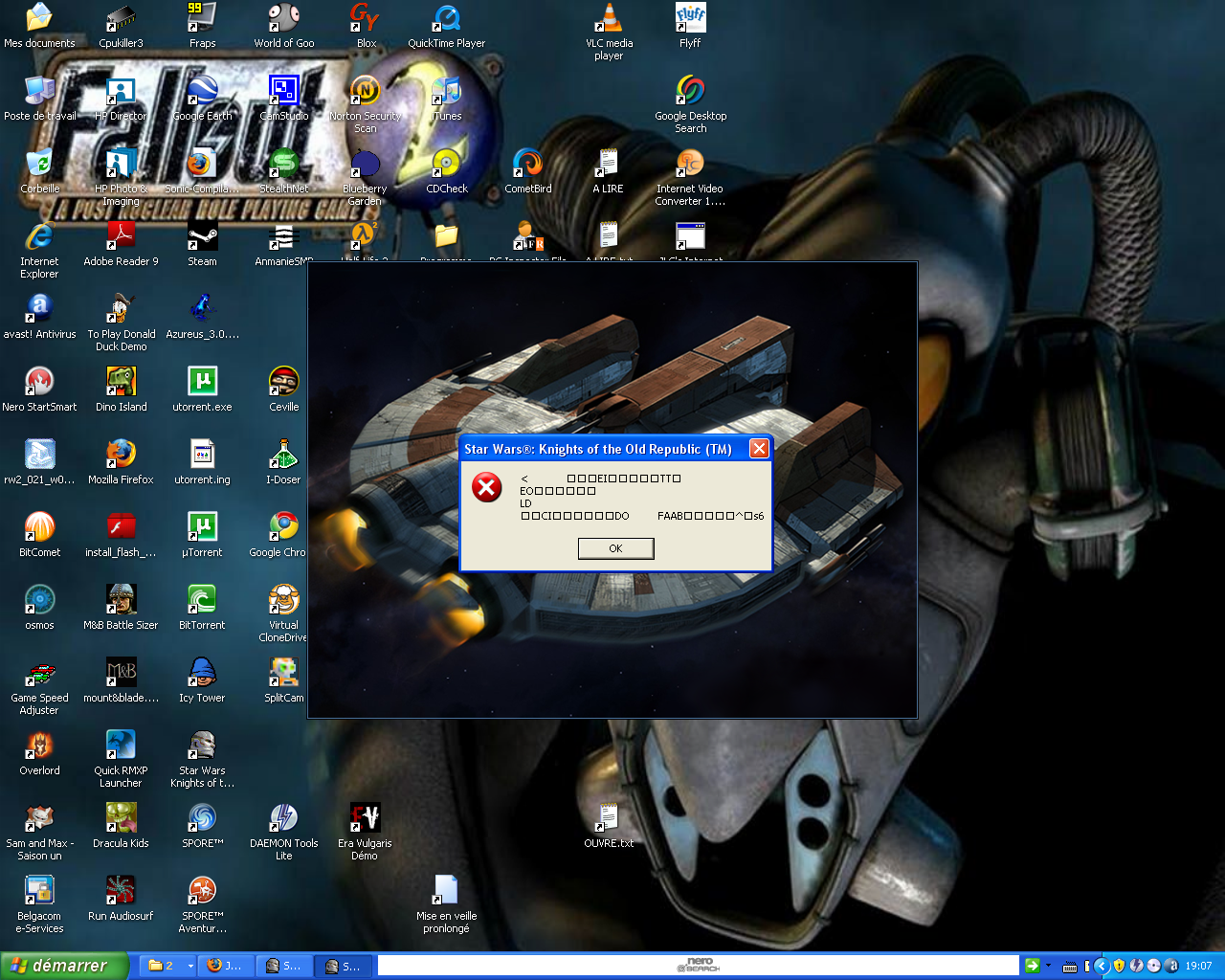The height and width of the screenshot is (980, 1225).
Task: Select the Nero StartSmart icon
Action: coord(39,390)
